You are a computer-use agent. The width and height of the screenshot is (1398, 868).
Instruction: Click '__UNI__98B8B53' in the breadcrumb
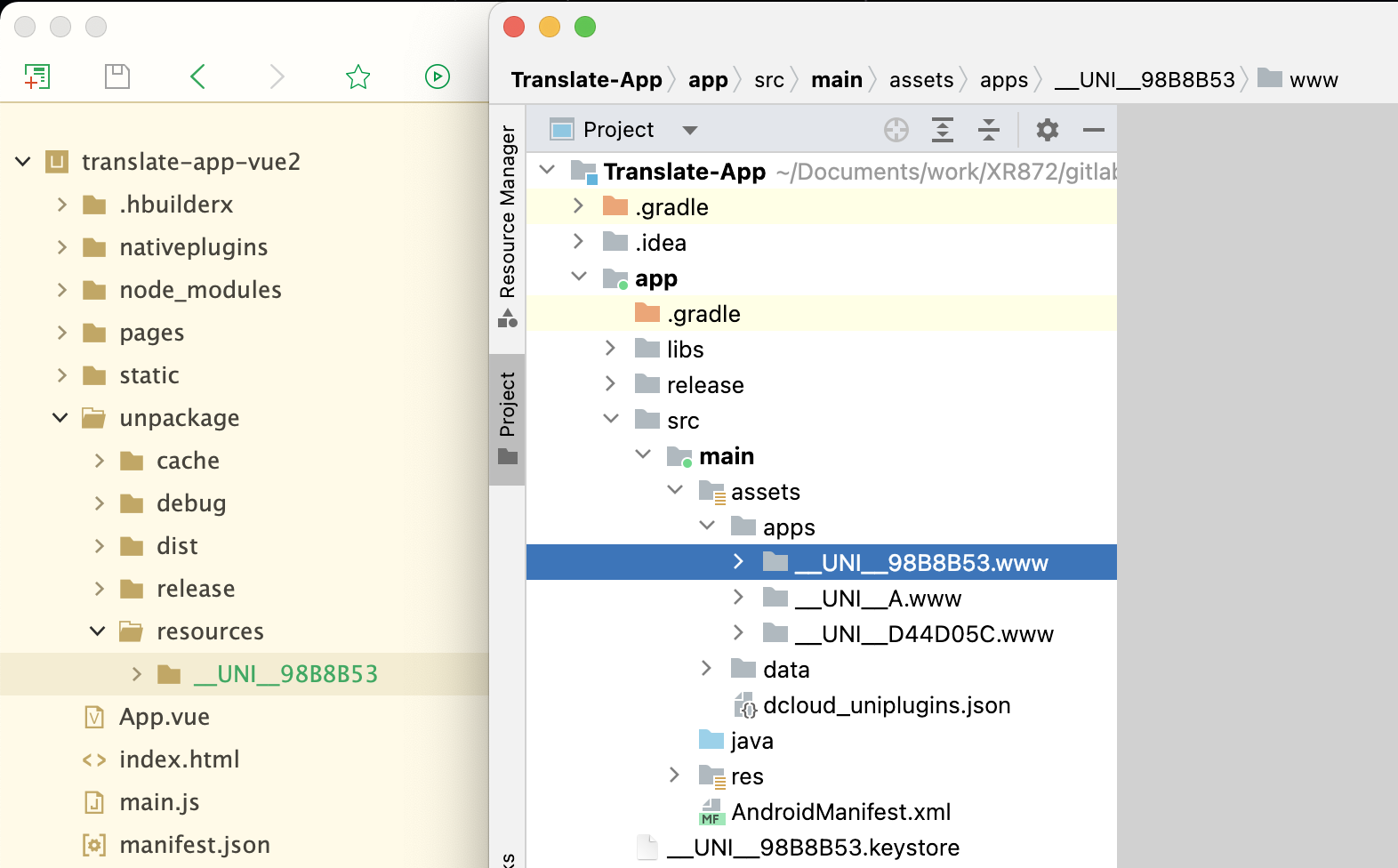point(1145,80)
